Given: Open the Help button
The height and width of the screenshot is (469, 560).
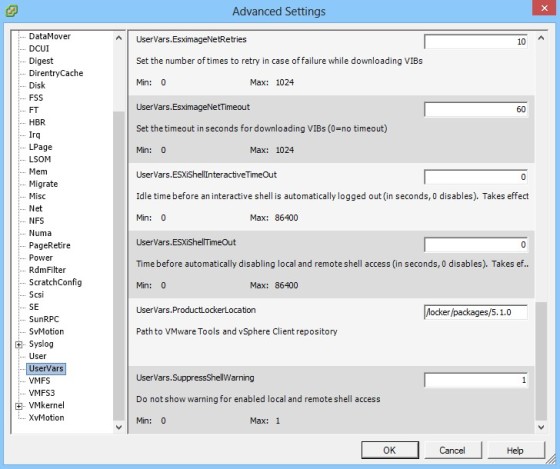Looking at the screenshot, I should (515, 450).
